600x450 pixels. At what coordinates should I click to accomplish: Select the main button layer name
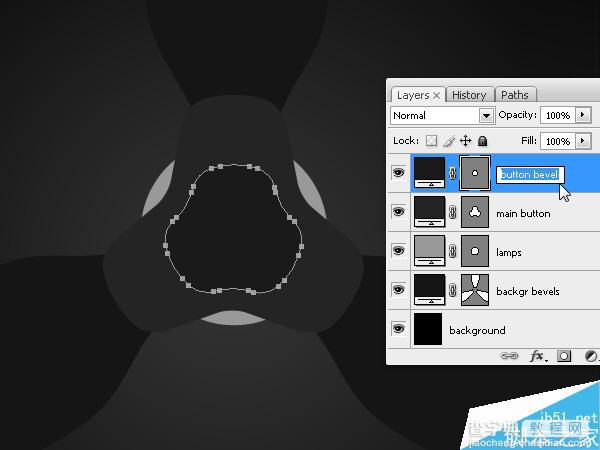point(523,214)
